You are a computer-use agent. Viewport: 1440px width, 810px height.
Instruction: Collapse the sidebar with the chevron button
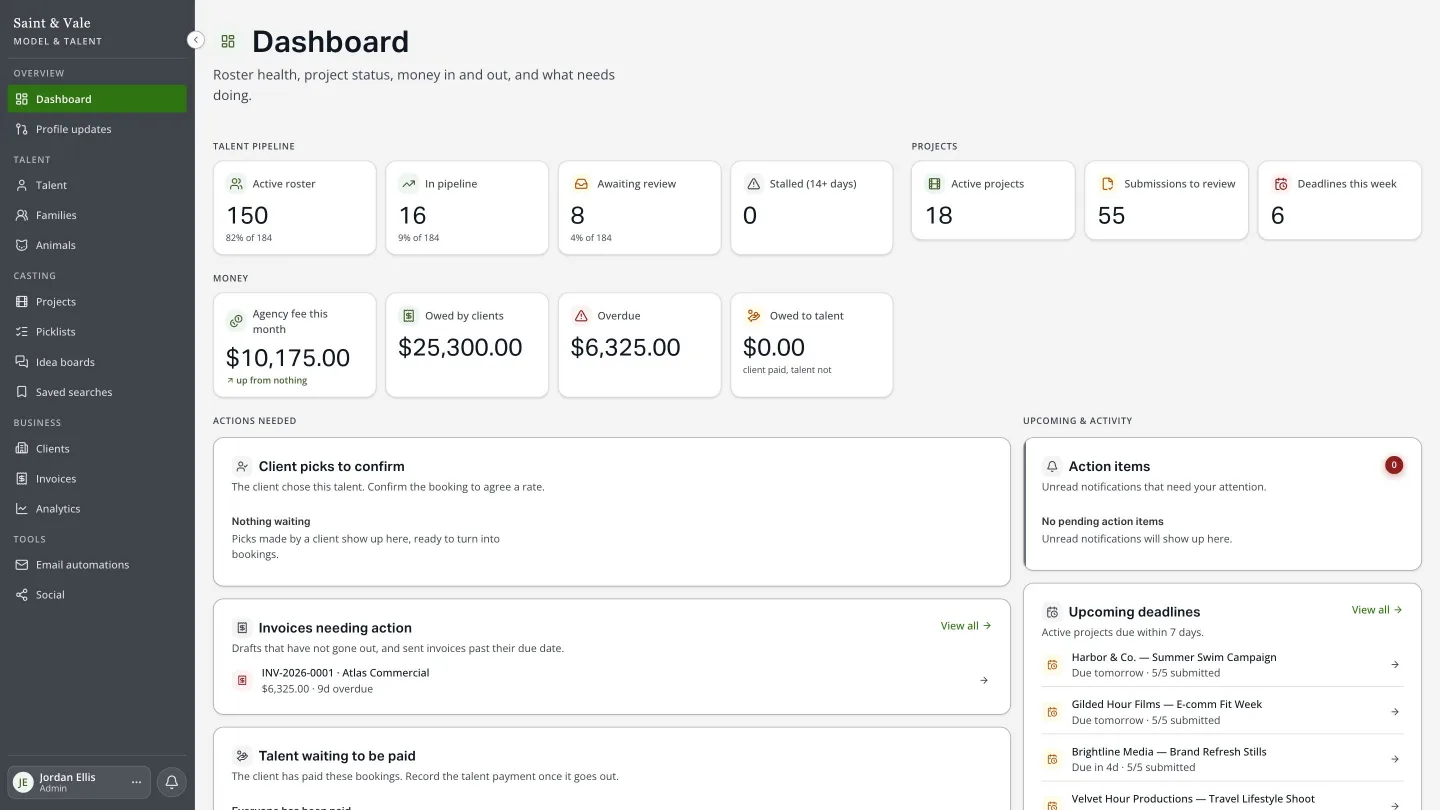click(x=196, y=40)
